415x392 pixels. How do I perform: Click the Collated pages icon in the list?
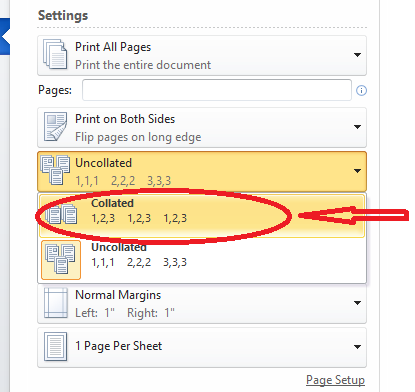(x=61, y=214)
